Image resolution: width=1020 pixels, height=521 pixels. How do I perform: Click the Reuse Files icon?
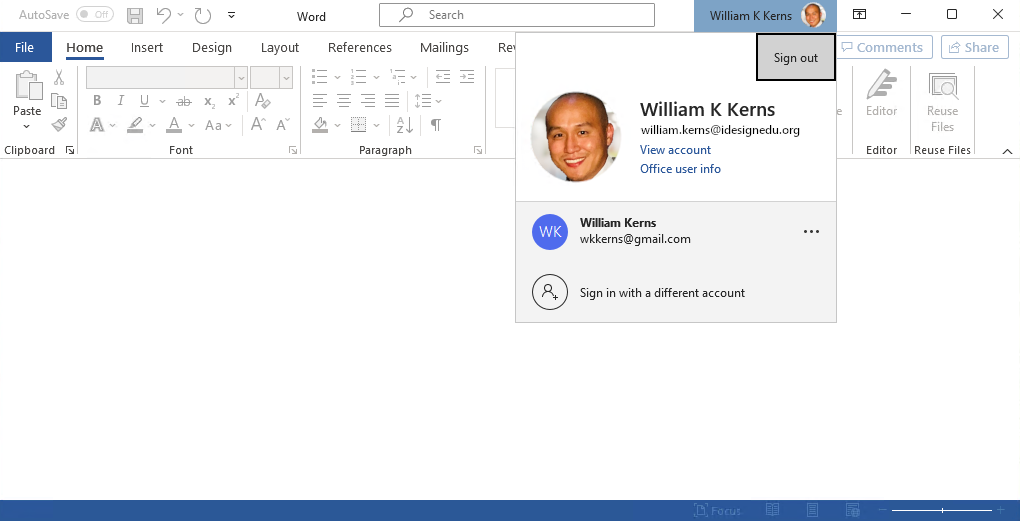click(x=943, y=86)
